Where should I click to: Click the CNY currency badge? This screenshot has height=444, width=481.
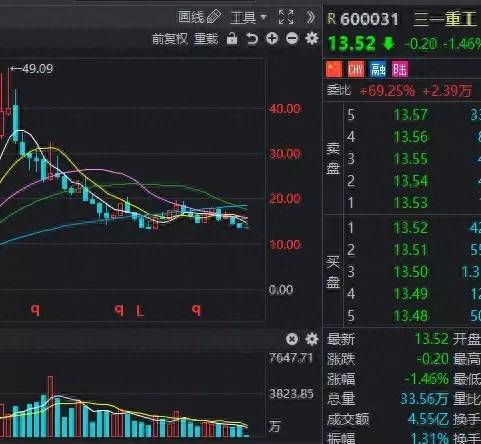(356, 69)
